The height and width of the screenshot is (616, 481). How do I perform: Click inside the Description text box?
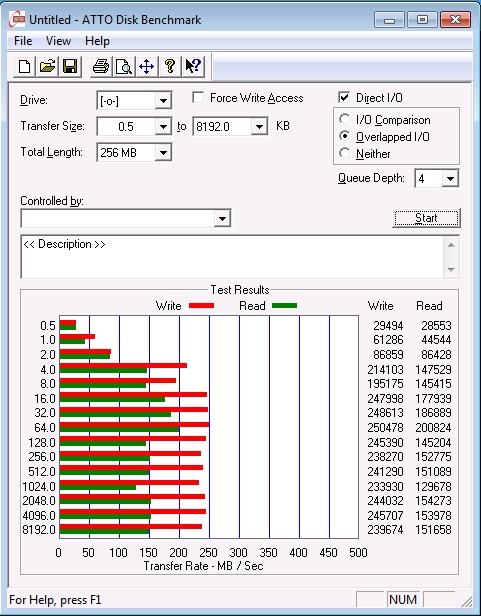pyautogui.click(x=233, y=257)
